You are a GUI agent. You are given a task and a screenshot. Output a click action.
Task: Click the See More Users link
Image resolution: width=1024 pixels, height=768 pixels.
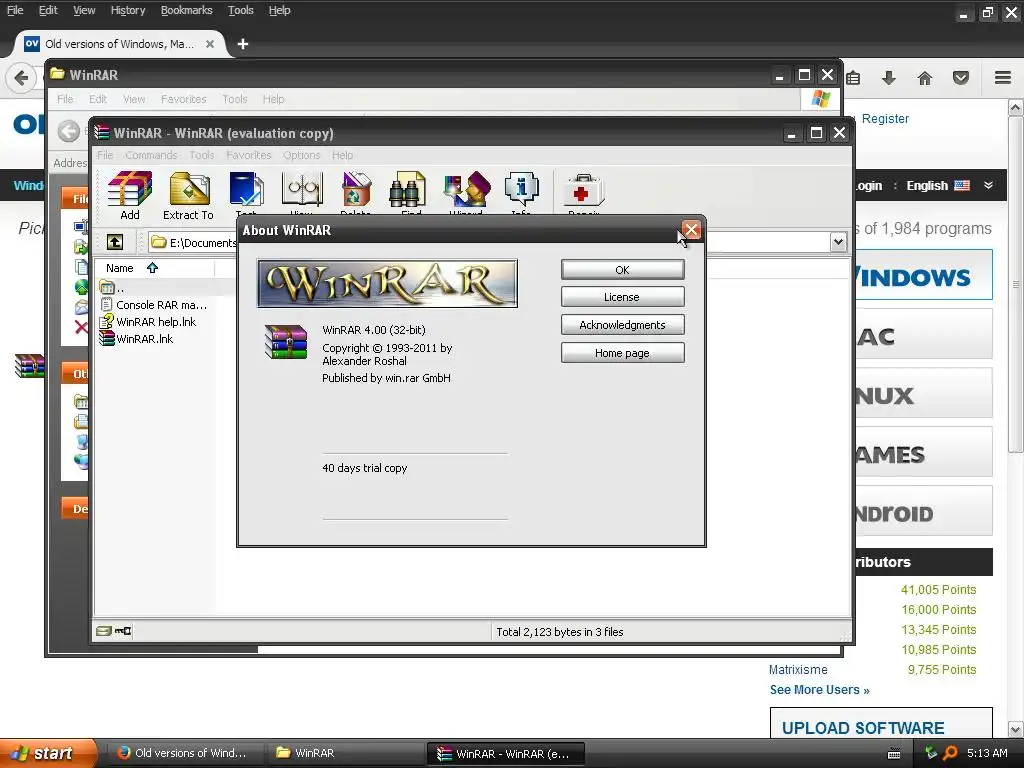(820, 690)
